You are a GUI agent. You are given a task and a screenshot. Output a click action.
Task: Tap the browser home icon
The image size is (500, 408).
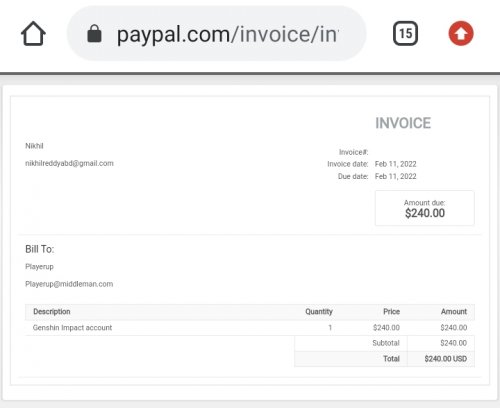tap(33, 33)
